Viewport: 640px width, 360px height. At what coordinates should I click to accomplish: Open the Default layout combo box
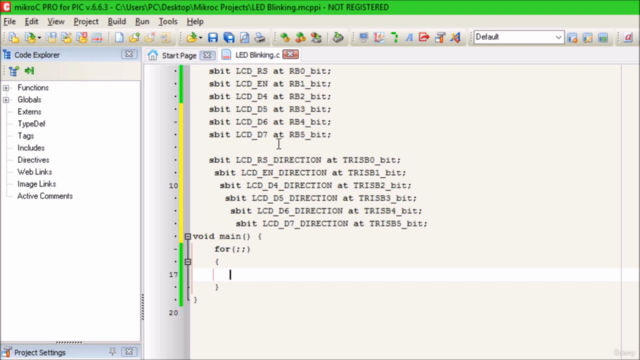tap(519, 37)
